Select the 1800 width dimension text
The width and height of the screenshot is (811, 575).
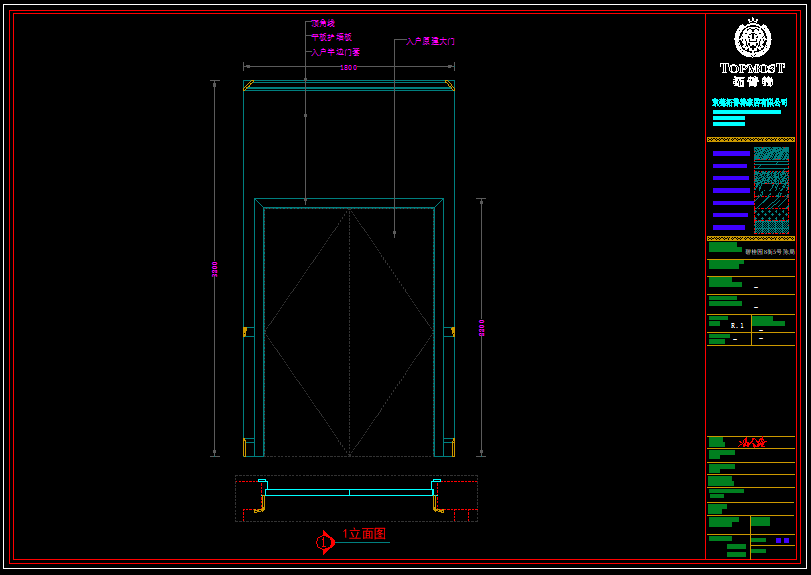(x=348, y=67)
